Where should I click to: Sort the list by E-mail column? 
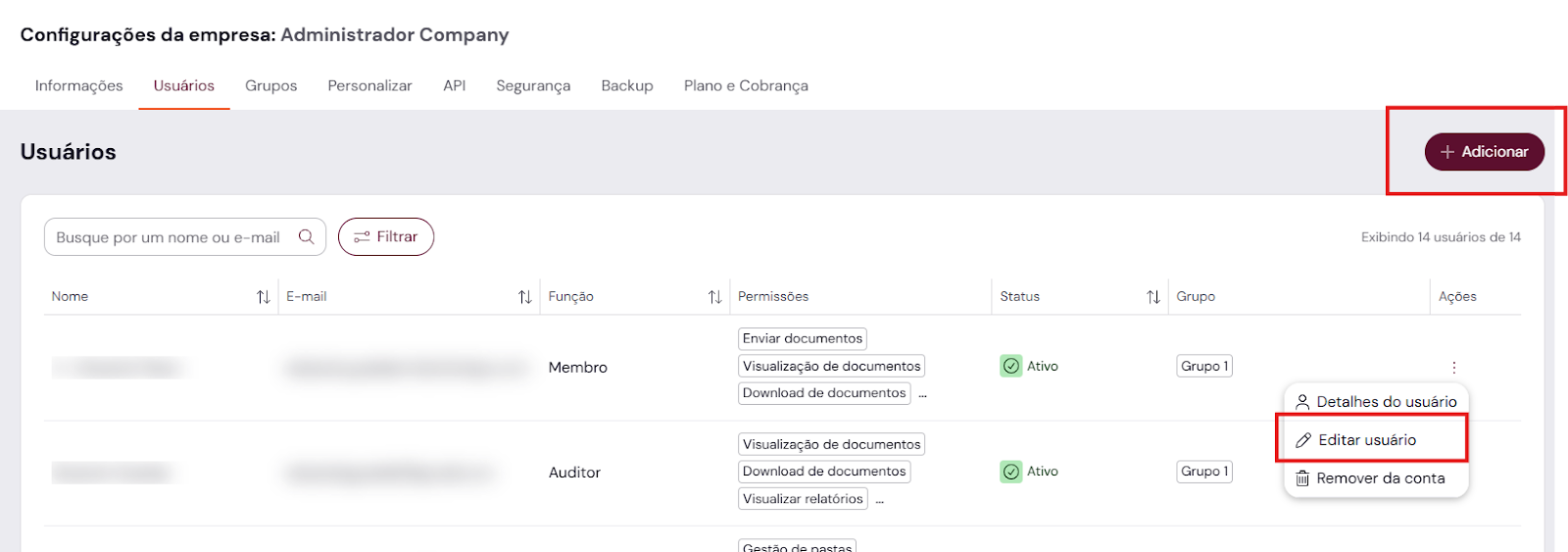[525, 297]
